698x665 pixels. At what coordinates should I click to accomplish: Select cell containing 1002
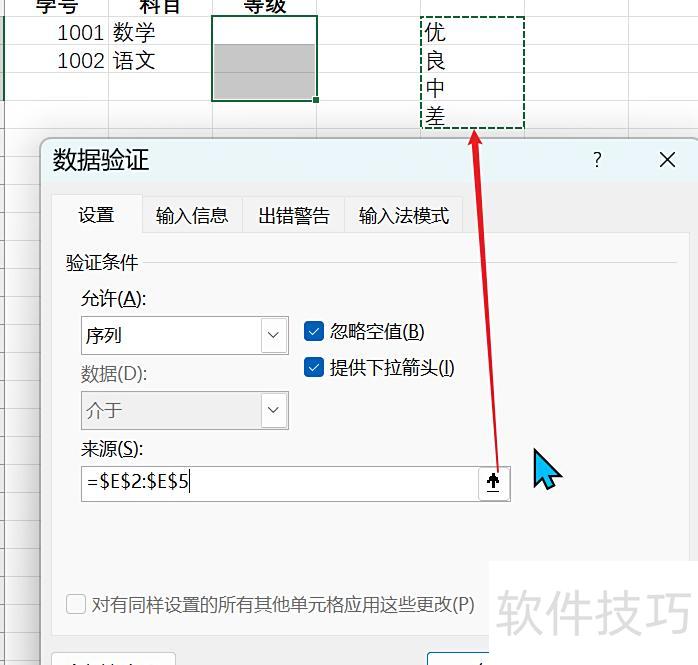[x=57, y=59]
